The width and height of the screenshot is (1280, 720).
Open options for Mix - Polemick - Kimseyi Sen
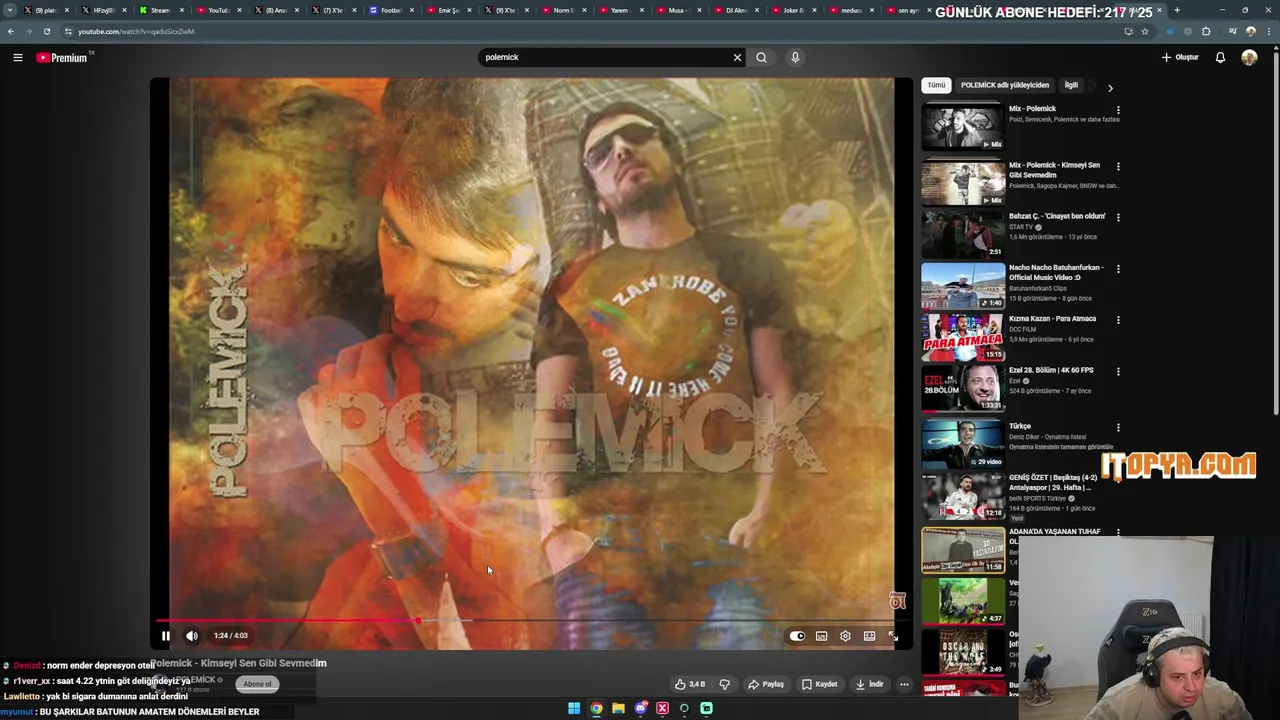[x=1118, y=166]
